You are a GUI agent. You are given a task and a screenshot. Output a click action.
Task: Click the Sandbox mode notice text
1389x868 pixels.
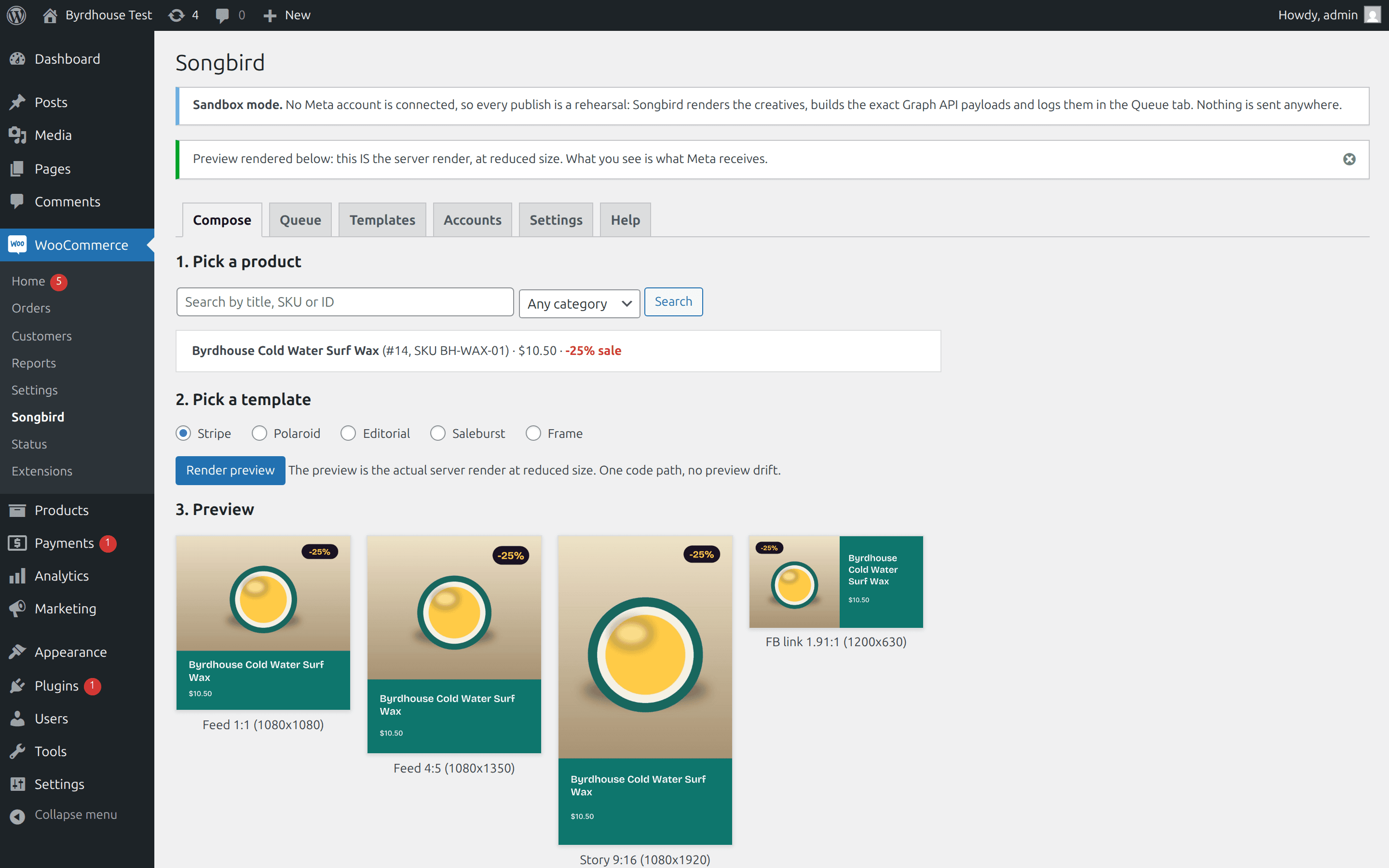coord(767,105)
